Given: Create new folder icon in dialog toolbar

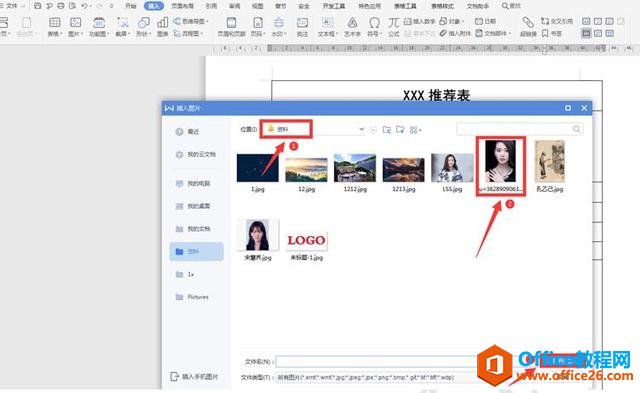Looking at the screenshot, I should [x=400, y=130].
